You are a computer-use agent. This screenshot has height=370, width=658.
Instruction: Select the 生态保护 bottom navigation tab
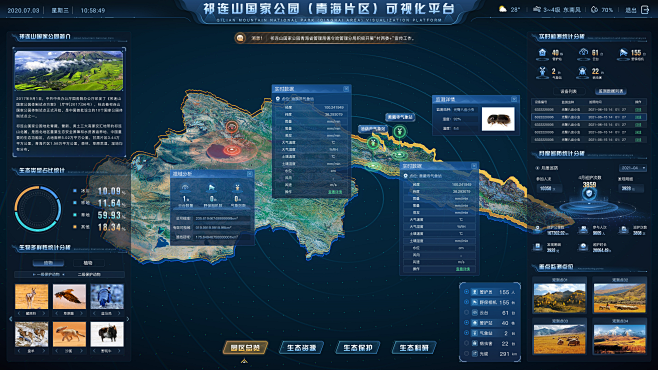pos(358,347)
